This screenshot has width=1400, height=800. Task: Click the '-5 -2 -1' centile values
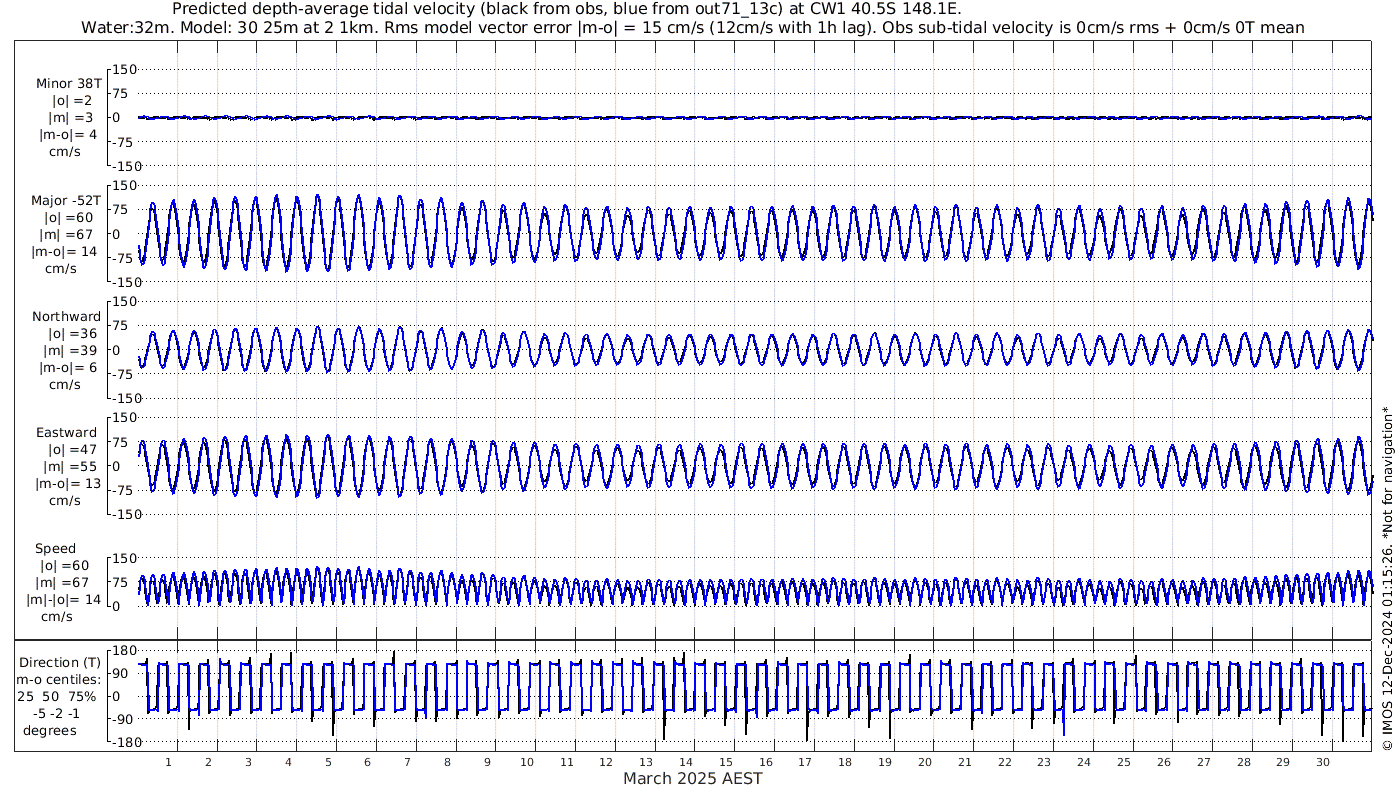56,713
